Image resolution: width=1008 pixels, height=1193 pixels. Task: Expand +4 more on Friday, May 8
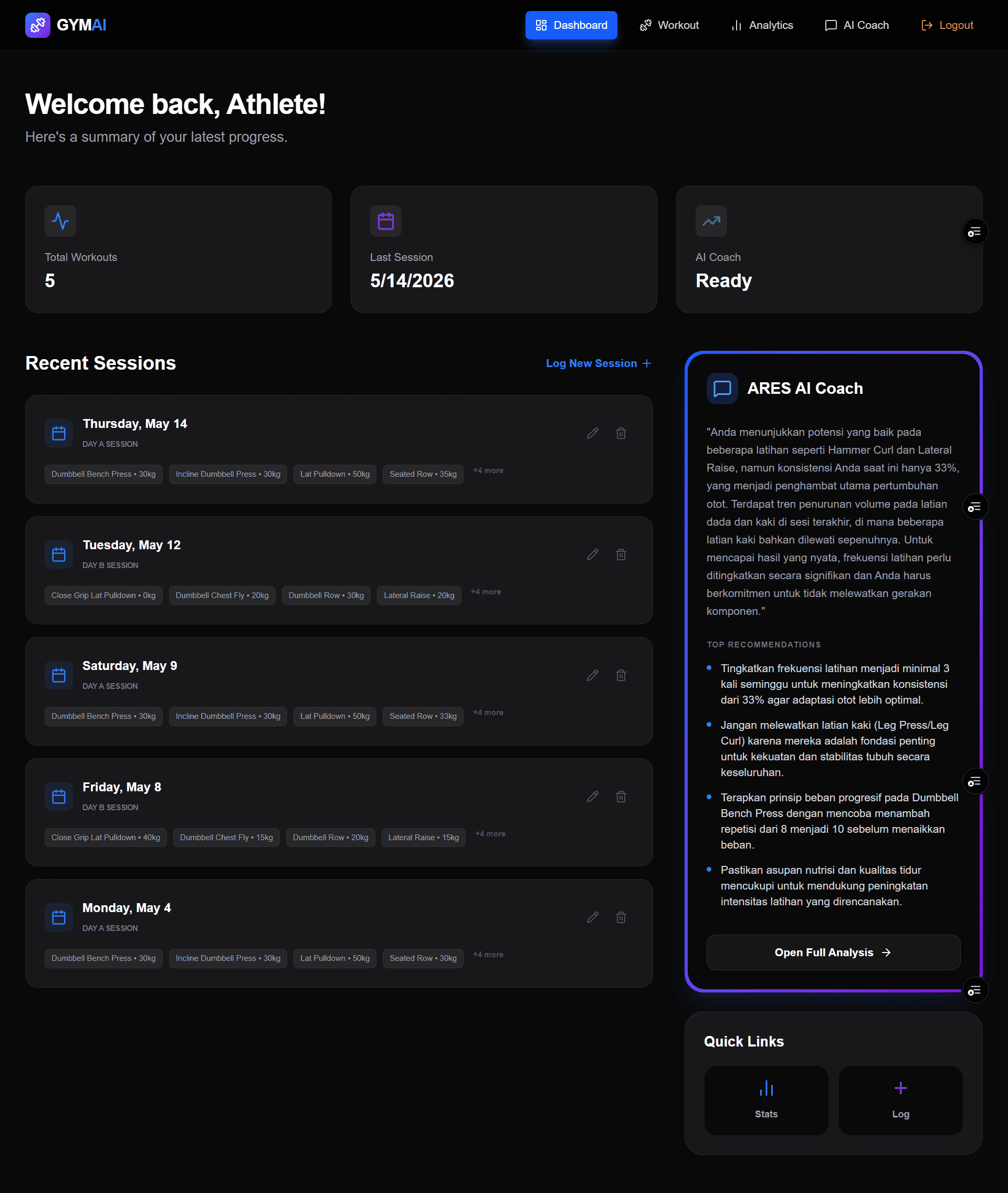(490, 833)
